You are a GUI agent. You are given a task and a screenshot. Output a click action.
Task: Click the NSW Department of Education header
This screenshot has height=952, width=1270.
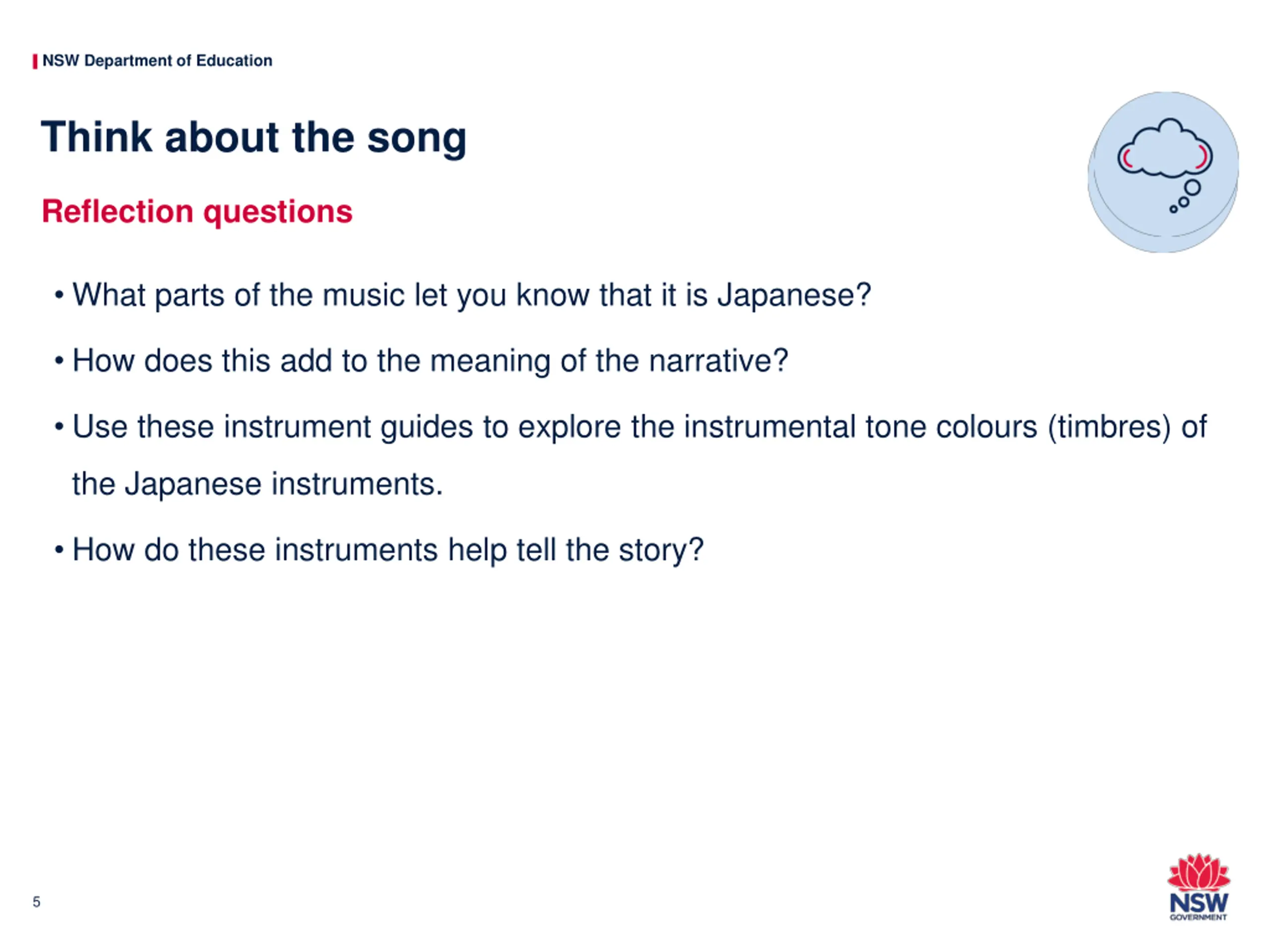(157, 61)
